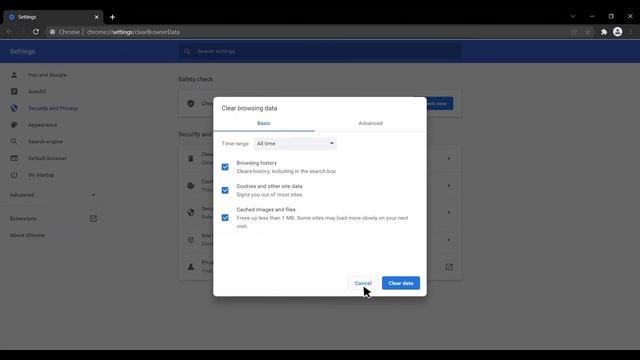This screenshot has width=640, height=360.
Task: Click the browser back arrow
Action: [9, 32]
